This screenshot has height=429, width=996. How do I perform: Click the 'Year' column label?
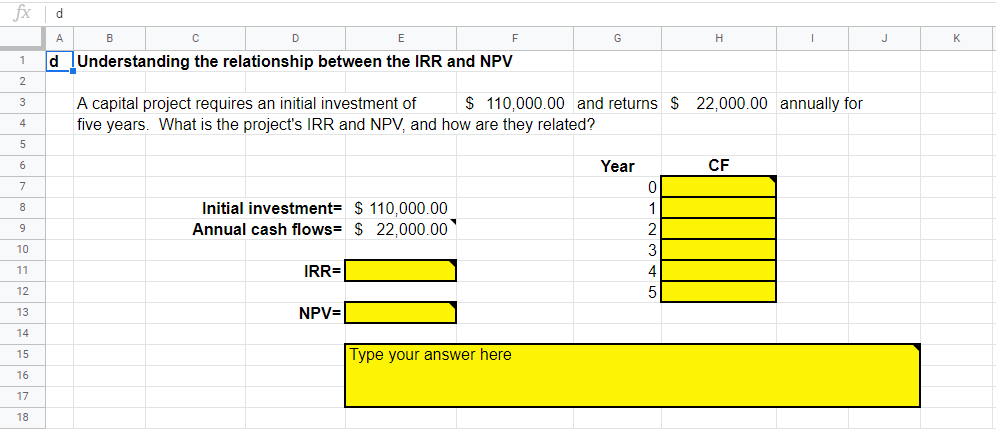click(617, 166)
